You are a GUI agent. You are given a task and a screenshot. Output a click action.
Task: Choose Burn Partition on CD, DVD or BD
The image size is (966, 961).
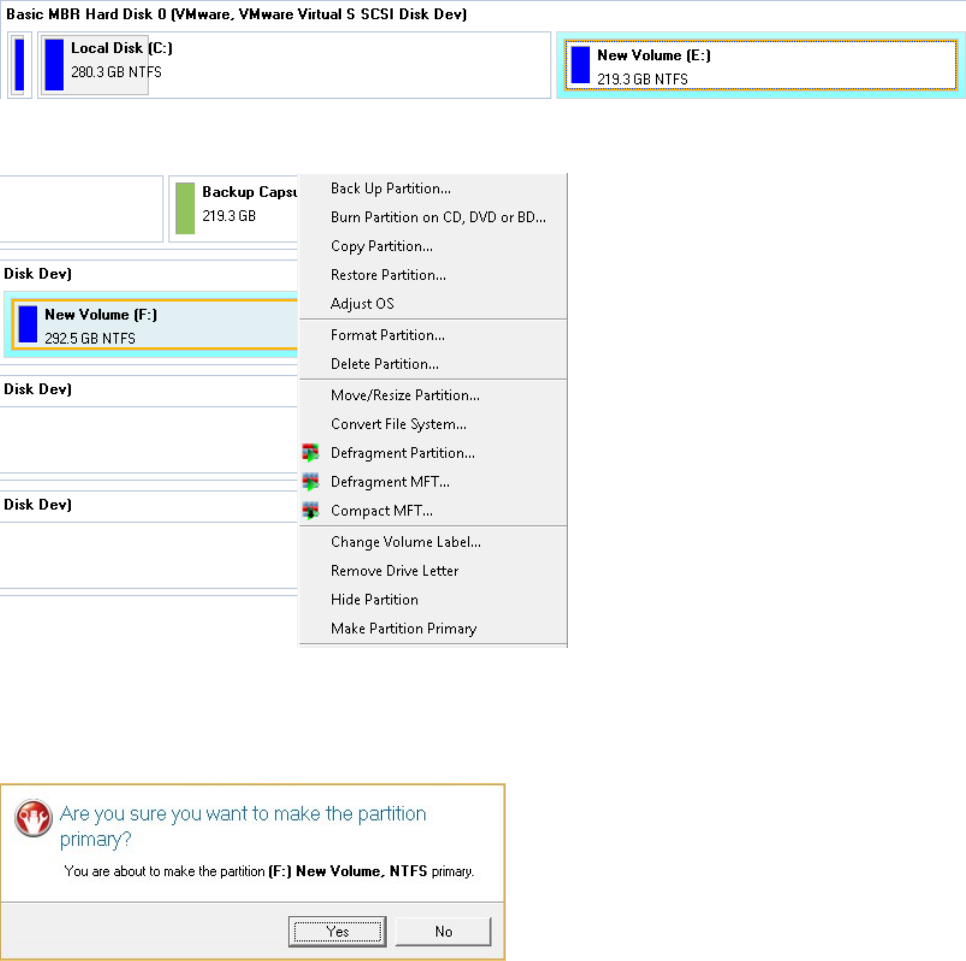tap(432, 217)
